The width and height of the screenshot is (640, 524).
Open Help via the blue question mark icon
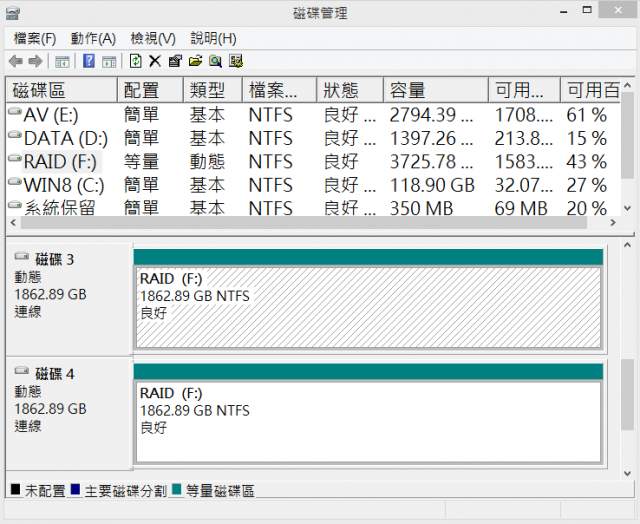pyautogui.click(x=89, y=61)
